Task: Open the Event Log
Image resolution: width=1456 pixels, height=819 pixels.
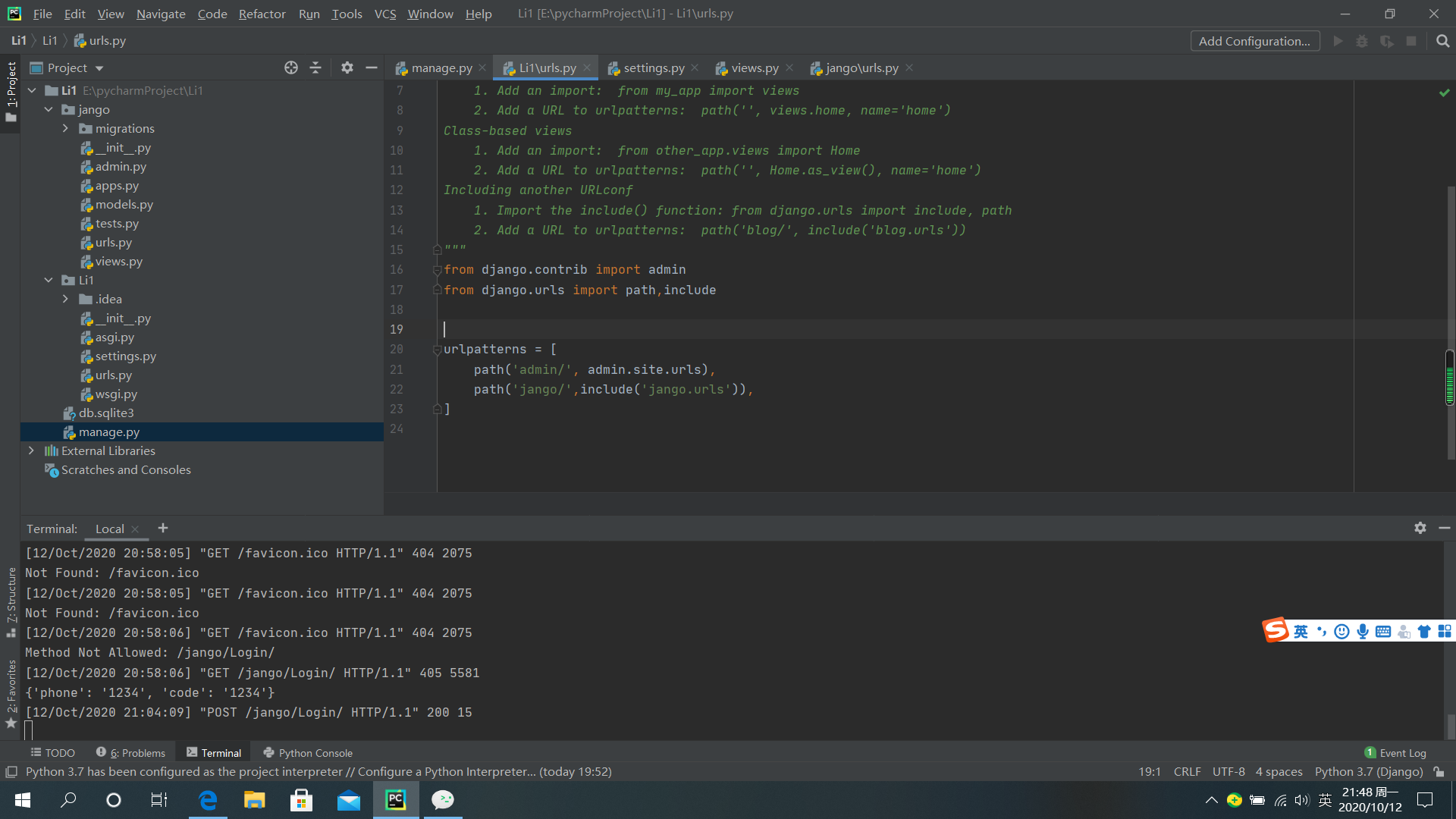Action: click(1395, 753)
